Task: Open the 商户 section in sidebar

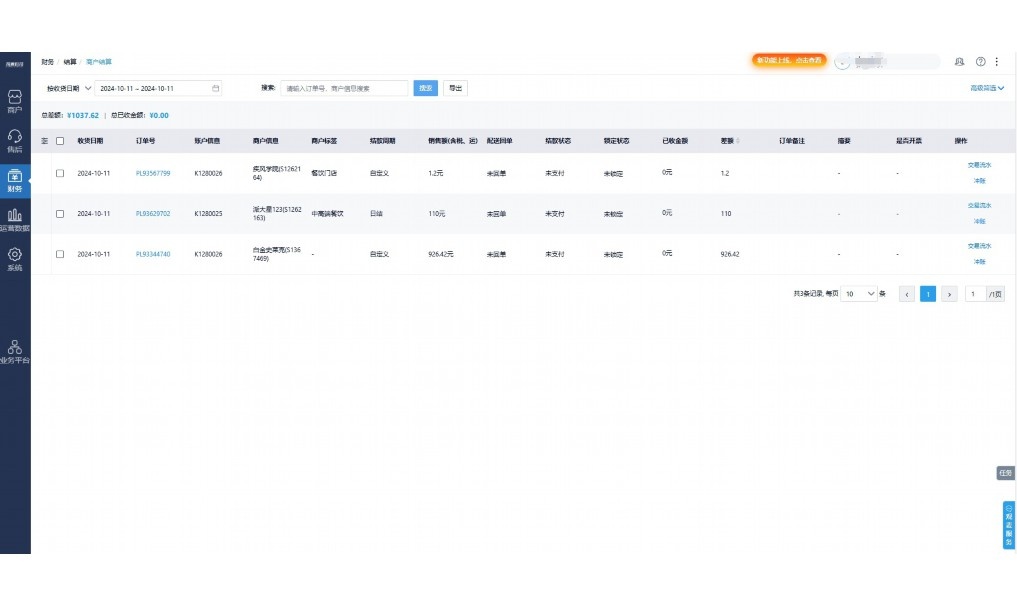Action: 15,101
